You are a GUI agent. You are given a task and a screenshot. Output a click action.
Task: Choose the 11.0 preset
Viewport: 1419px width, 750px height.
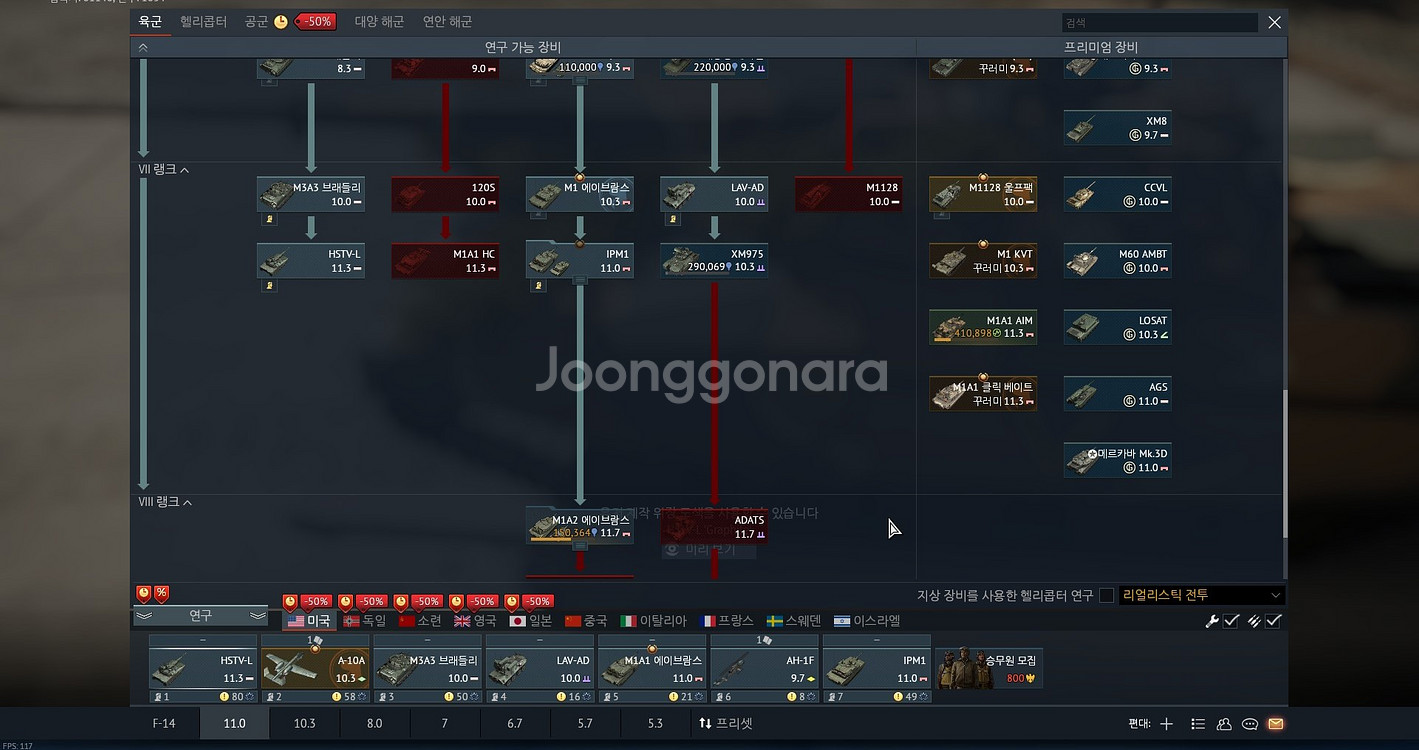234,723
